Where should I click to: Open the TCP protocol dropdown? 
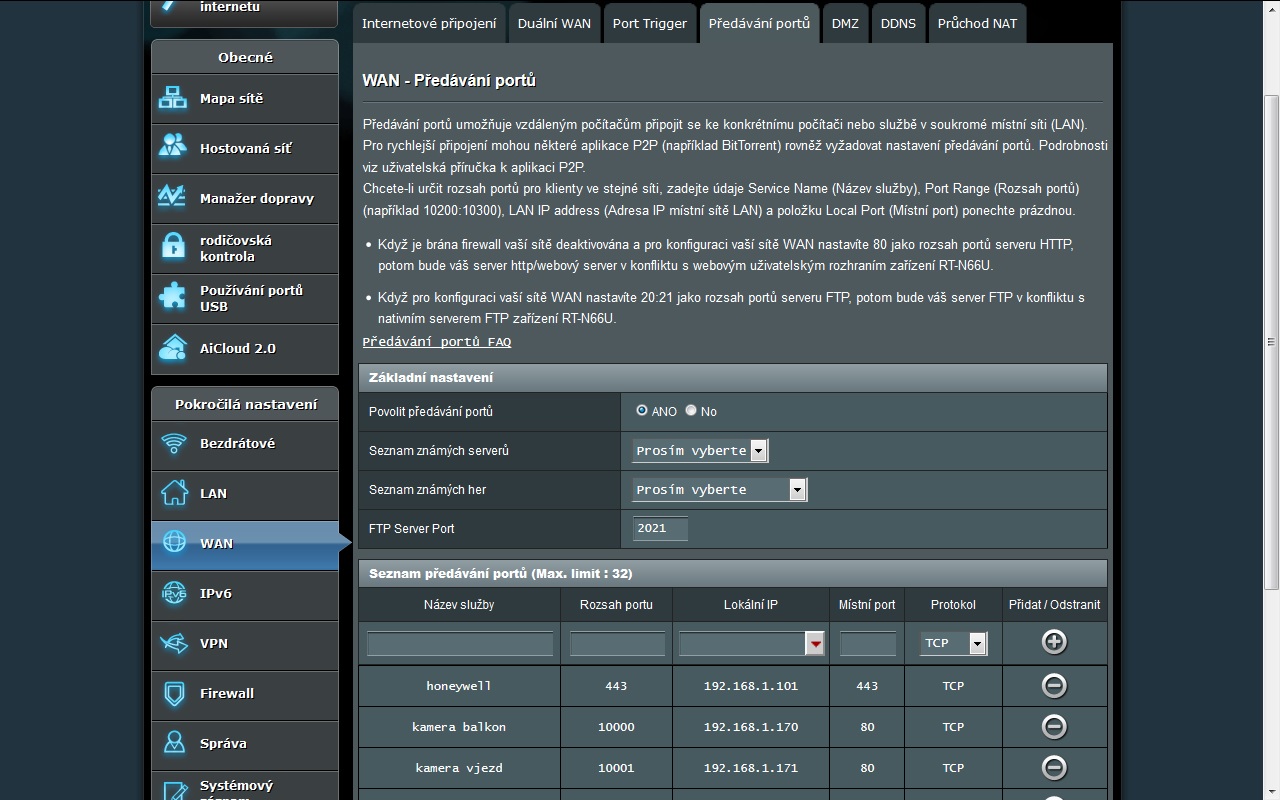(x=977, y=643)
